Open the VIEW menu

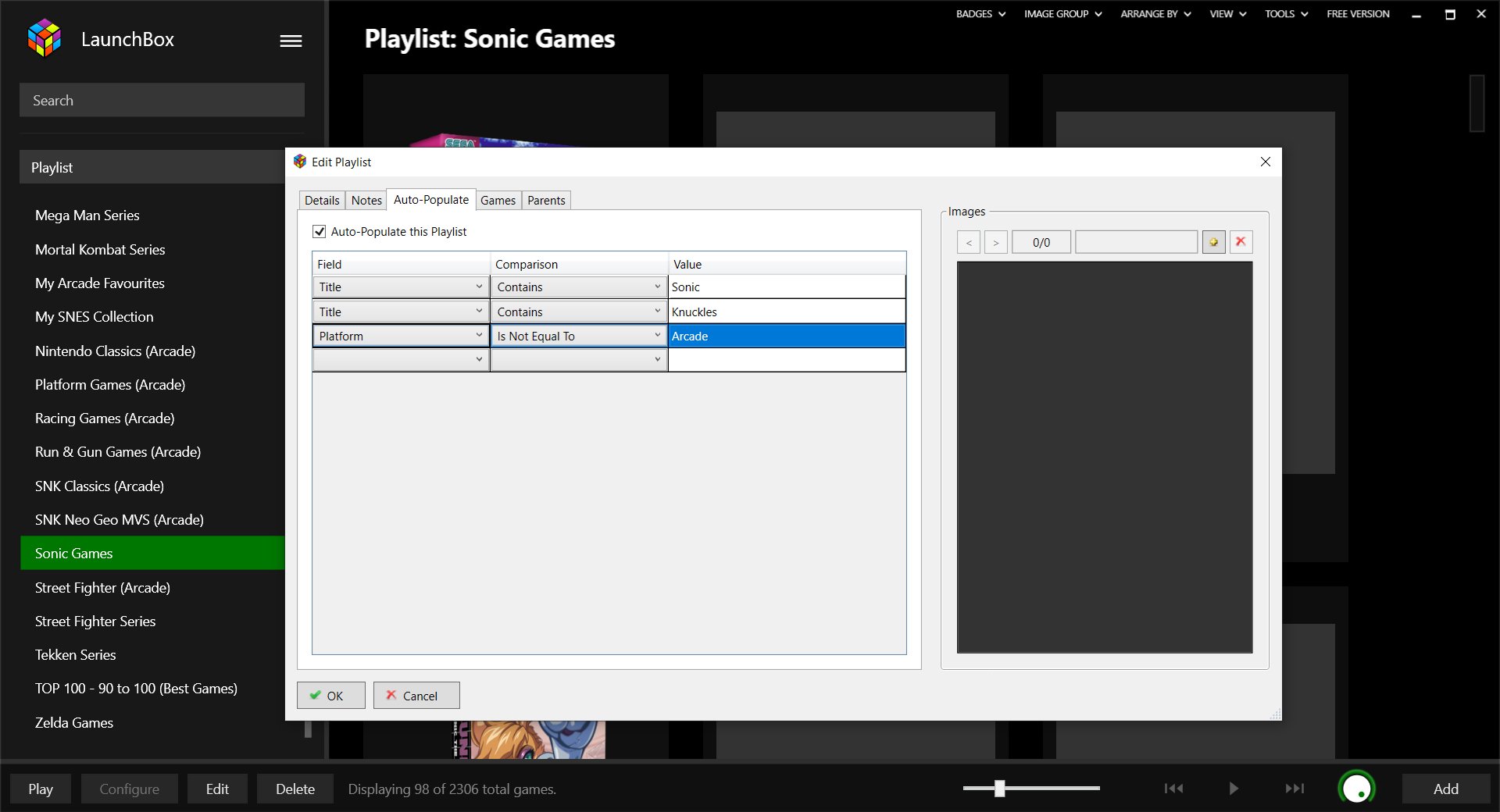pos(1228,14)
